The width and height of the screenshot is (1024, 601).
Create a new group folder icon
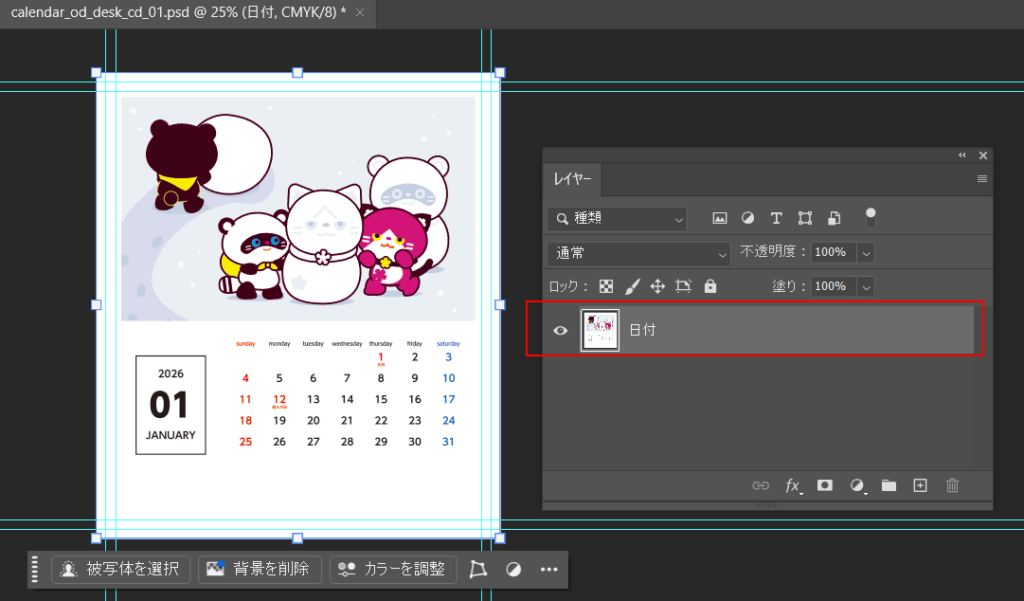point(889,485)
